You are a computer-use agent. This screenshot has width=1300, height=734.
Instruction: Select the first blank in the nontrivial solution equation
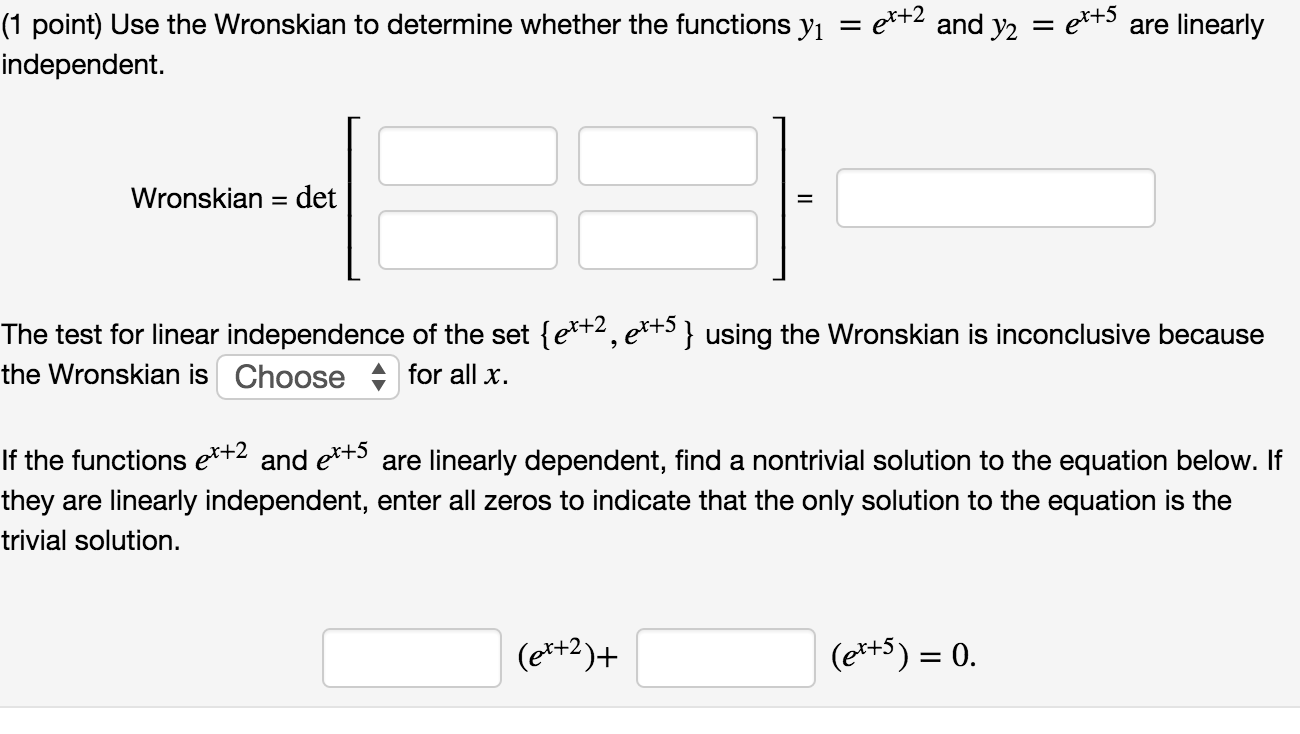410,659
